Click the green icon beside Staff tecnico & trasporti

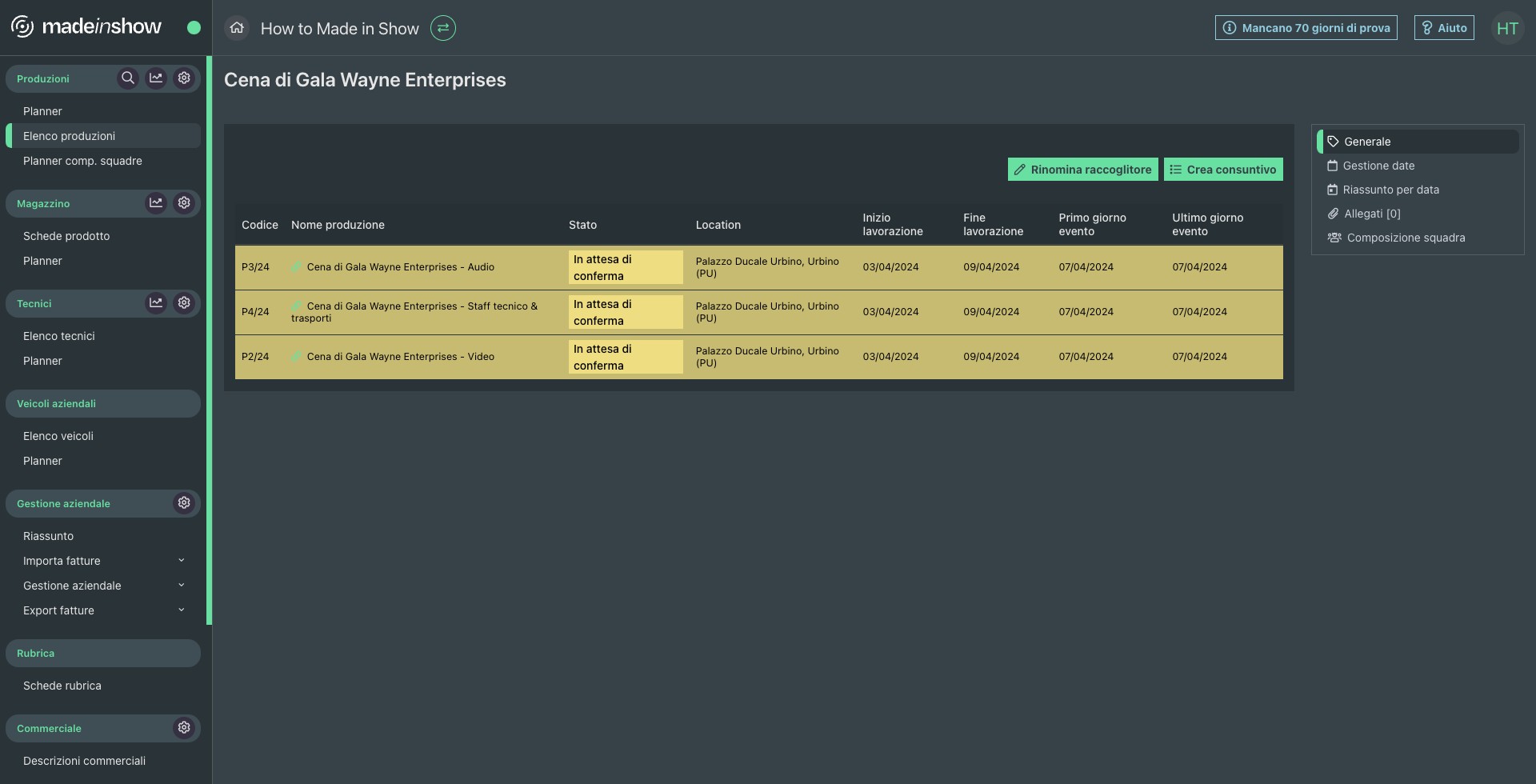(297, 306)
